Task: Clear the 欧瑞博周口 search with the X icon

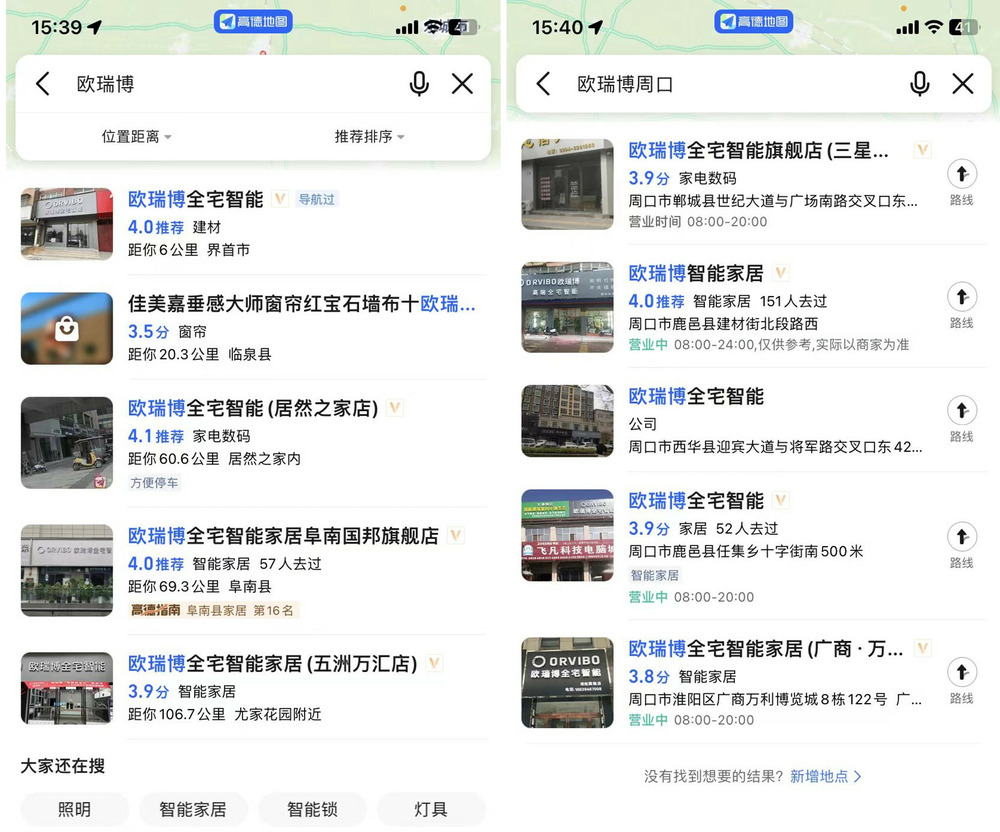Action: tap(963, 84)
